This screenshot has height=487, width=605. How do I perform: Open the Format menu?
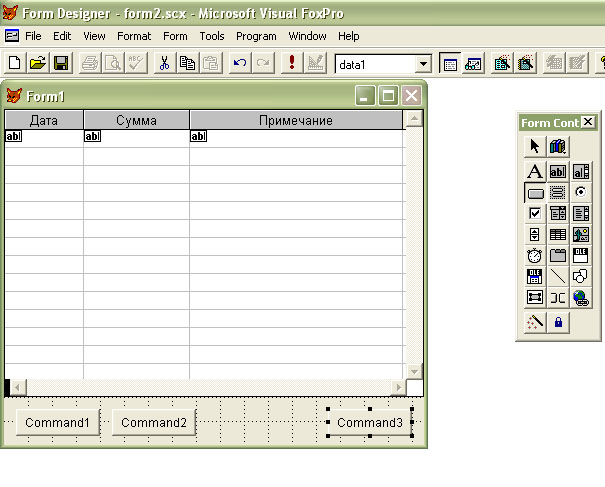[x=134, y=36]
